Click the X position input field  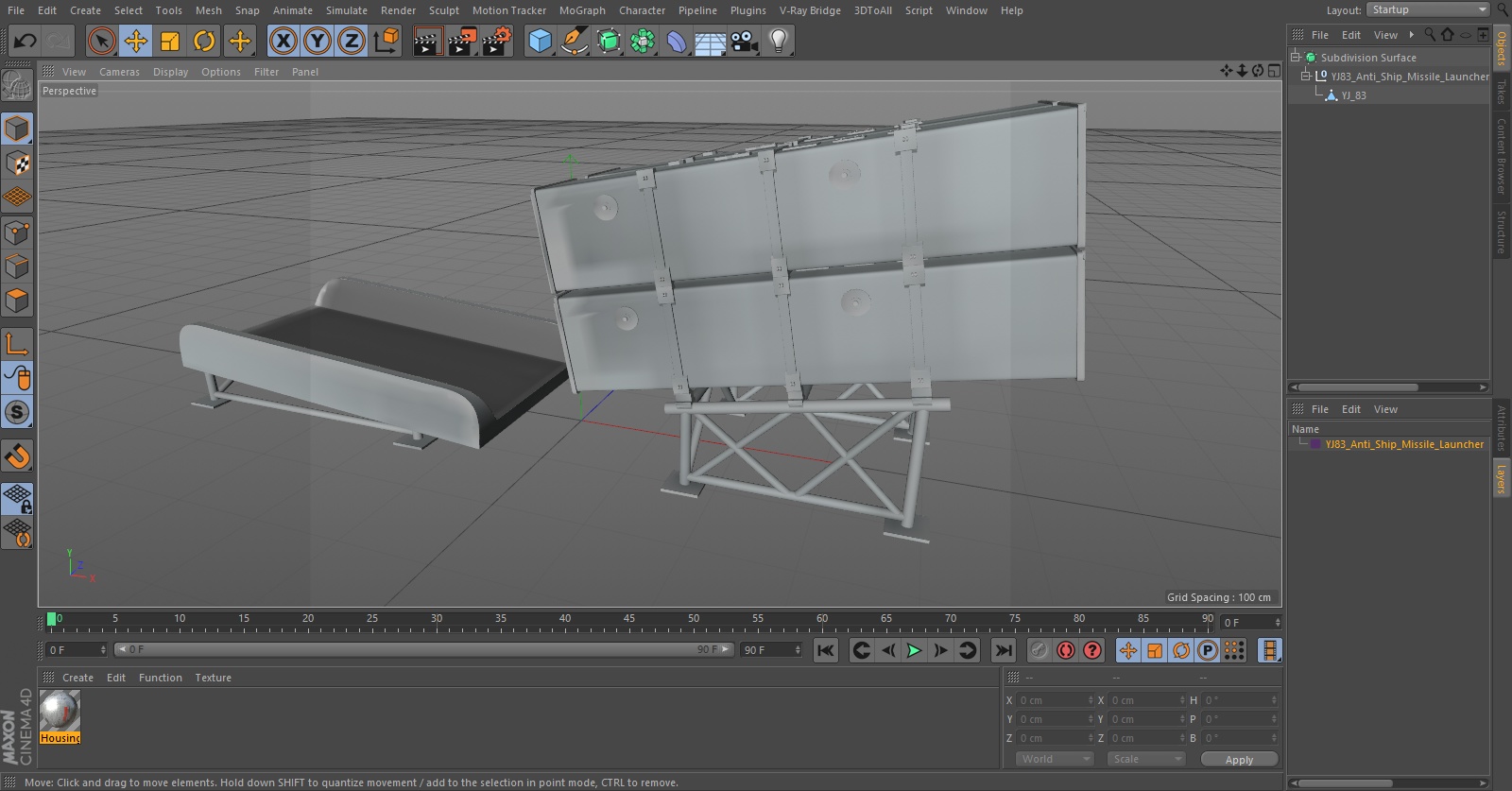point(1054,700)
